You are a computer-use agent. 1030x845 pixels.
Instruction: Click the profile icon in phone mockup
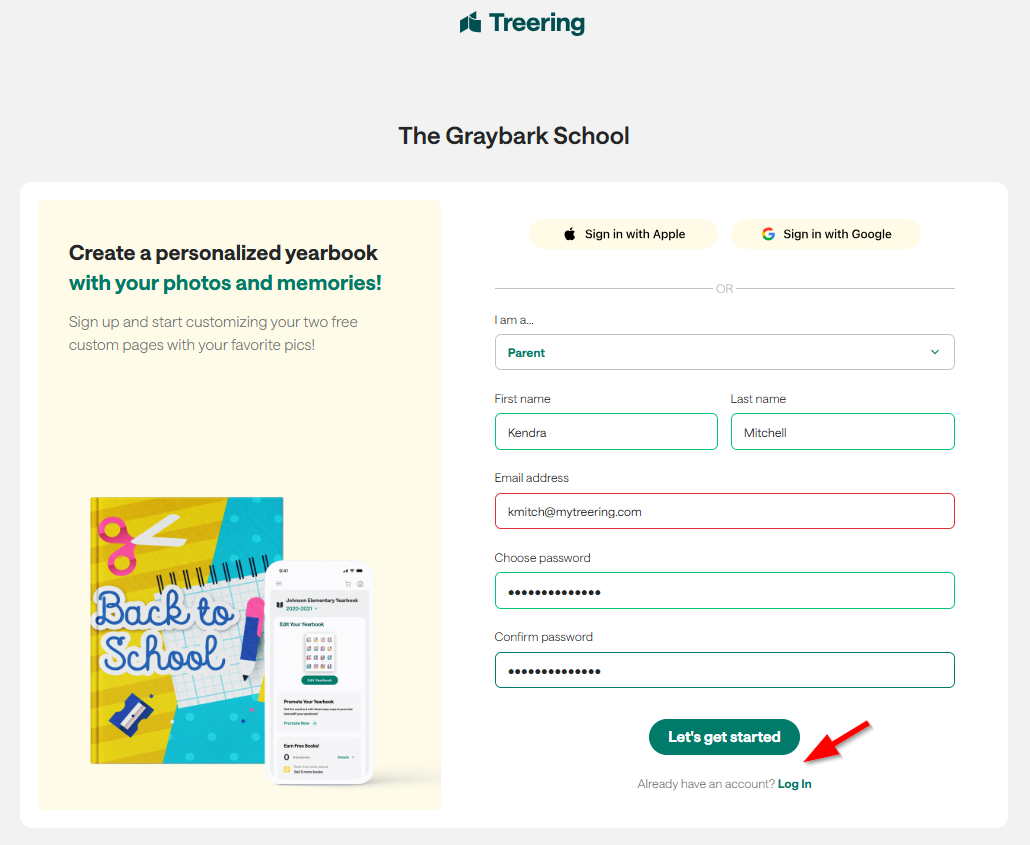pos(360,584)
